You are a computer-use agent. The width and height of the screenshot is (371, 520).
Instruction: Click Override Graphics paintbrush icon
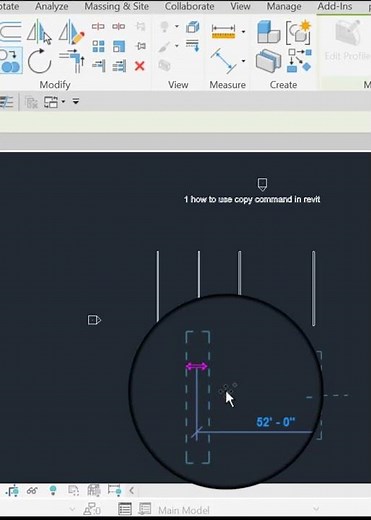click(164, 46)
